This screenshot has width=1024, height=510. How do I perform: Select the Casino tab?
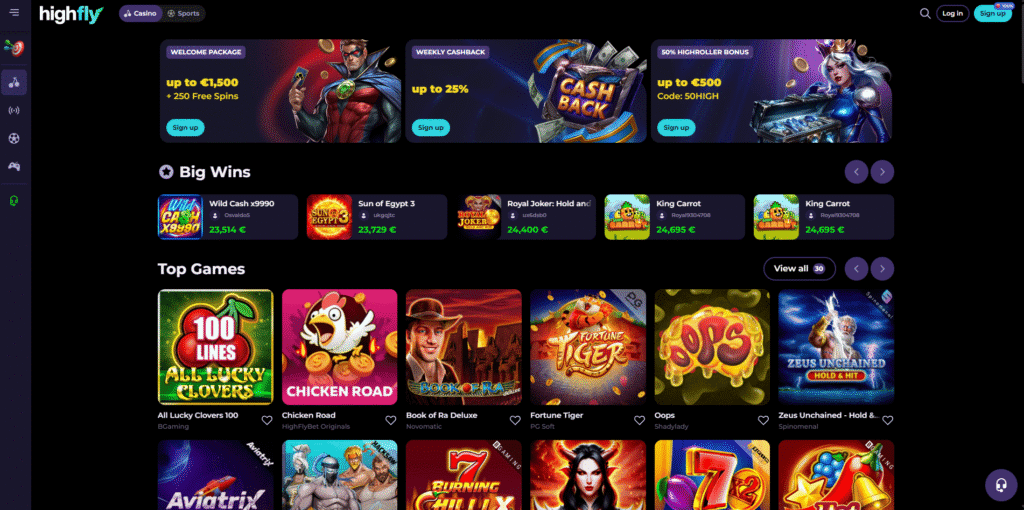140,13
